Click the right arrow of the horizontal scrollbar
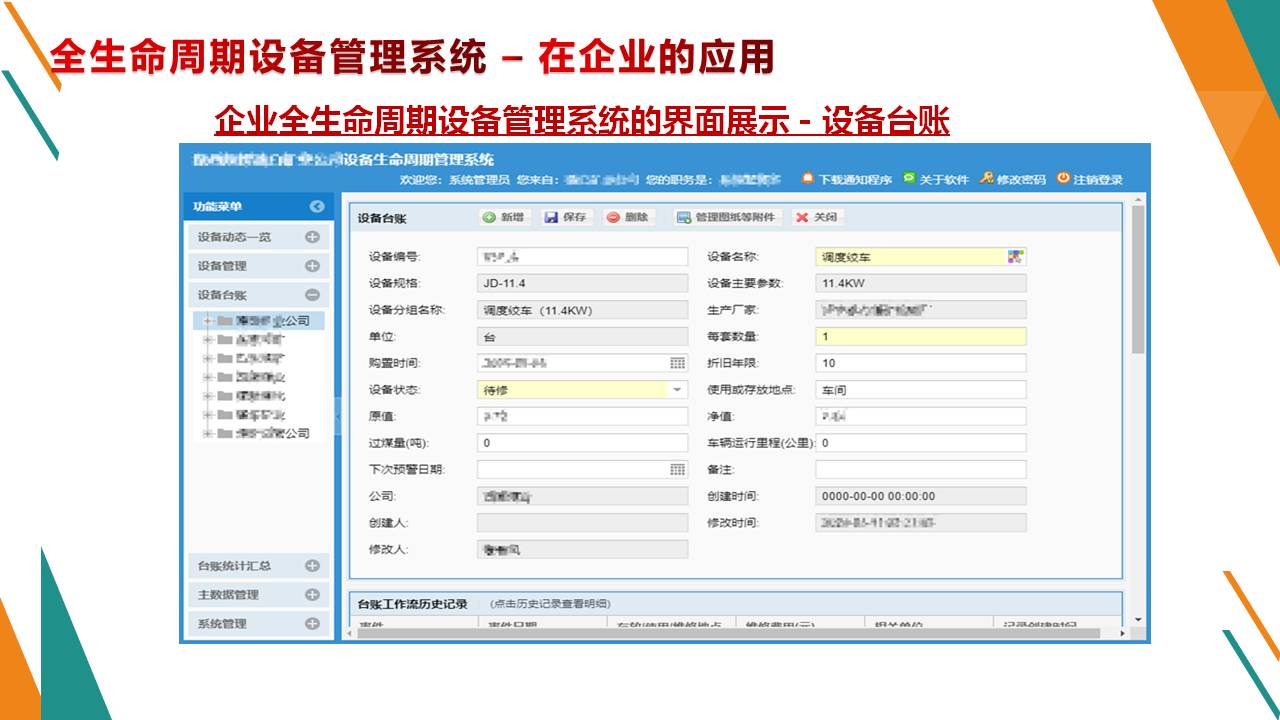 (x=1123, y=633)
